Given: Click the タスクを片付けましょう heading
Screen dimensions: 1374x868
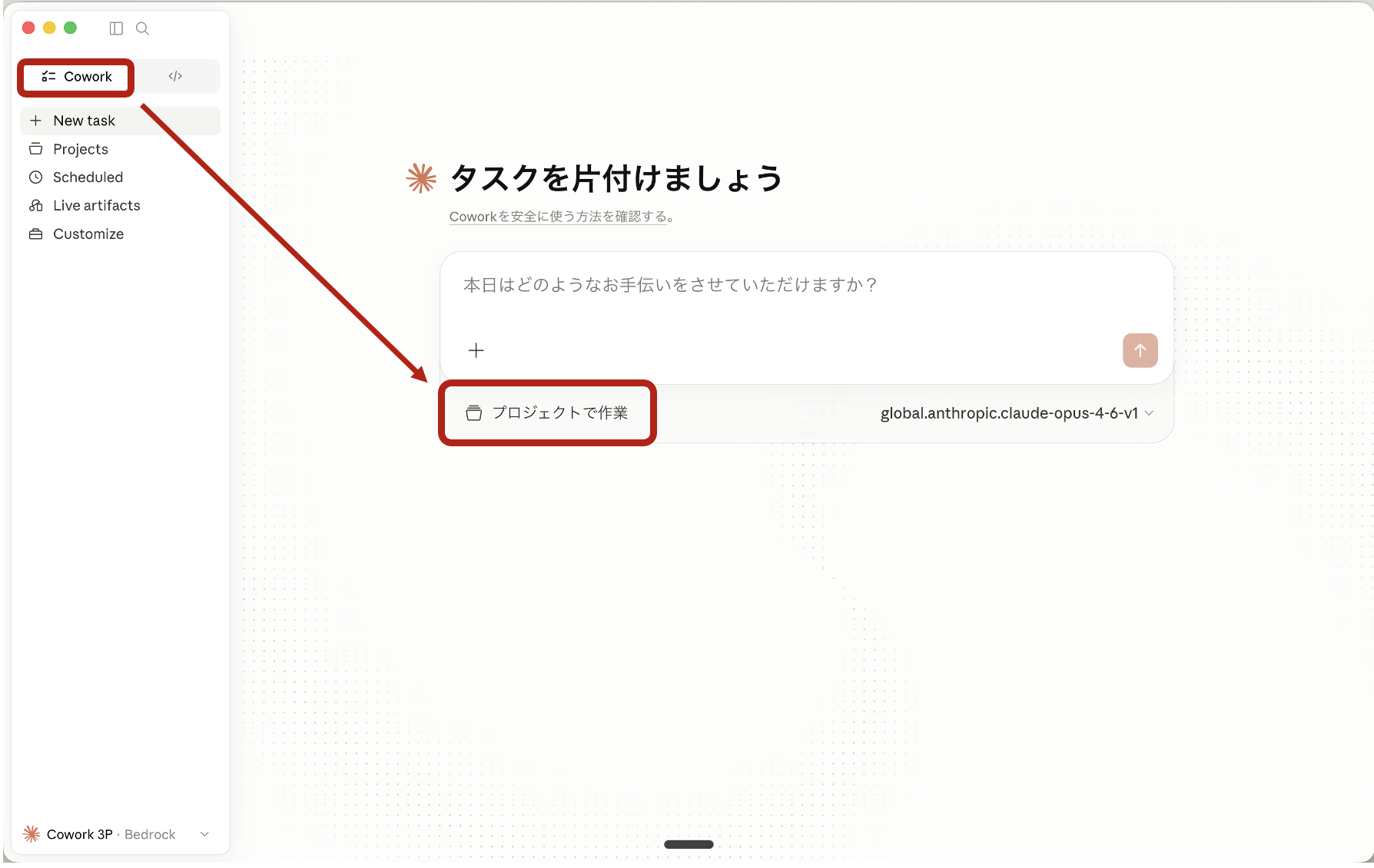Looking at the screenshot, I should click(616, 178).
